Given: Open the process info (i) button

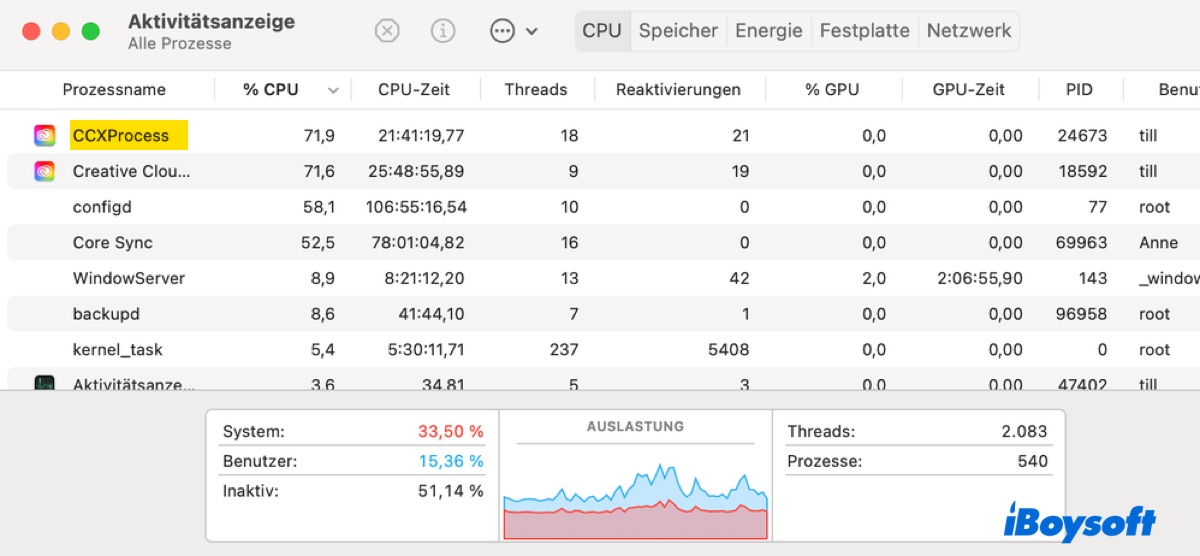Looking at the screenshot, I should [443, 31].
